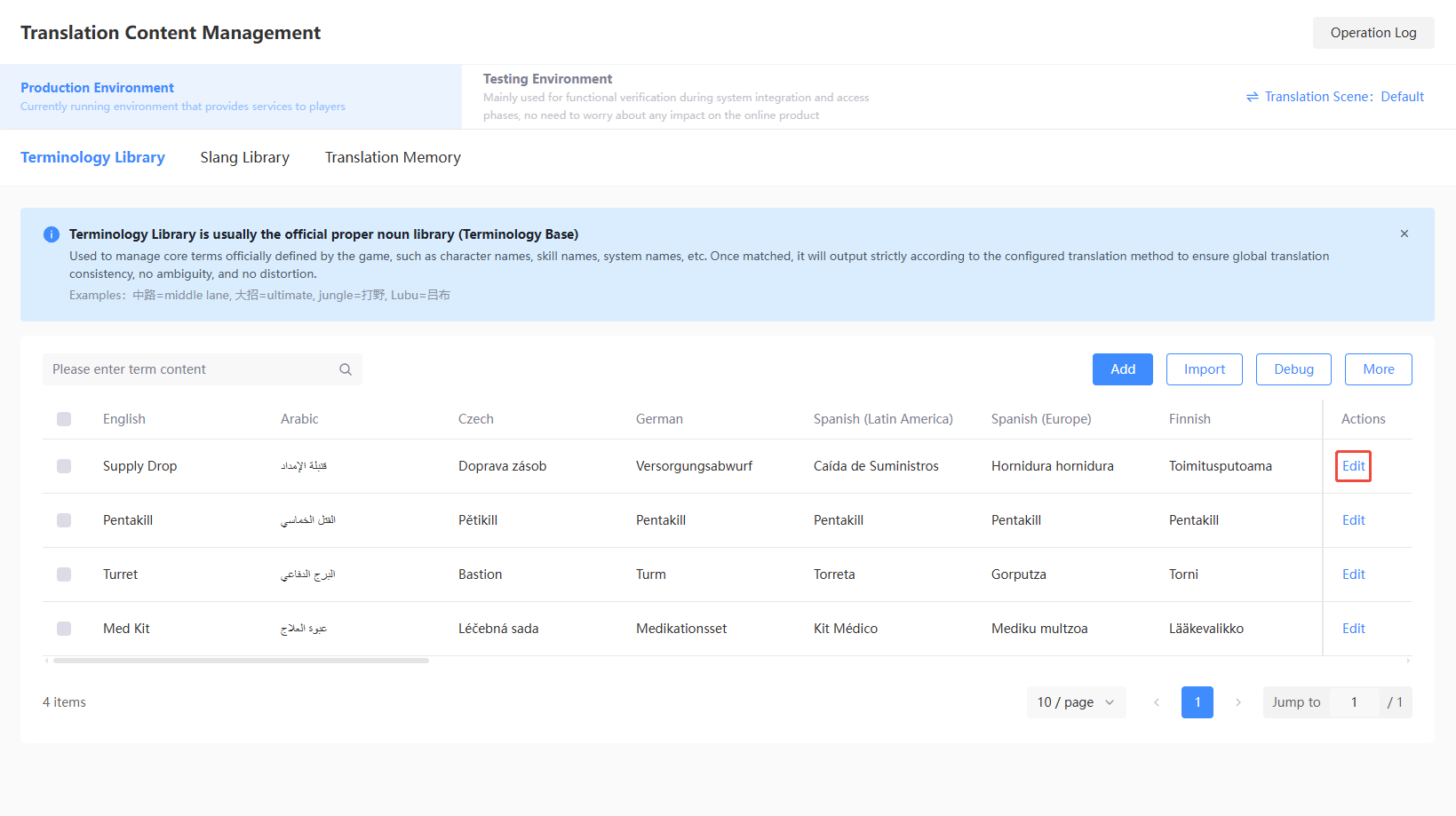This screenshot has height=816, width=1456.
Task: Click the Mediku multzoa cell
Action: click(x=1039, y=629)
